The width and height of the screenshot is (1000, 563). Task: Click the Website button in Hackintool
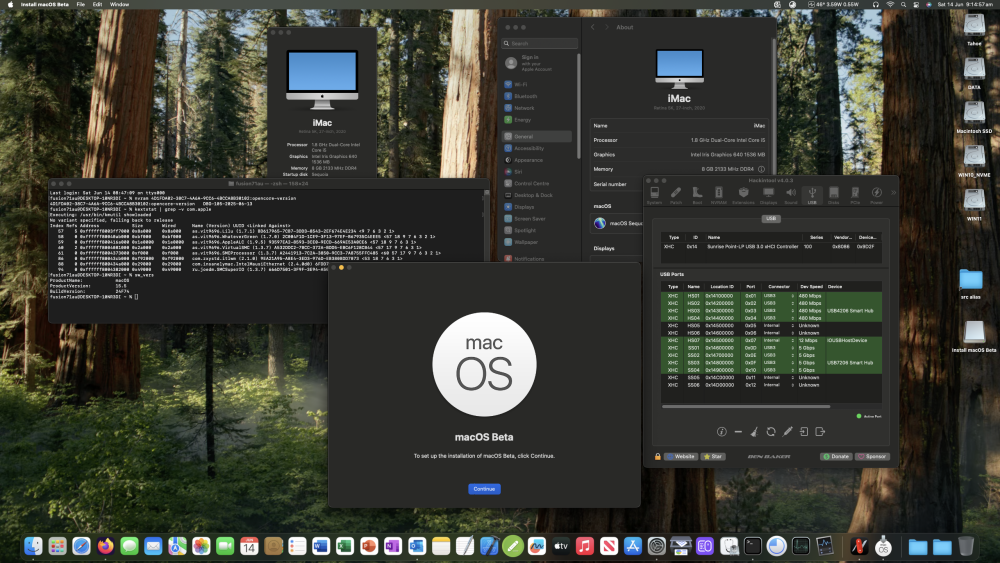click(681, 457)
